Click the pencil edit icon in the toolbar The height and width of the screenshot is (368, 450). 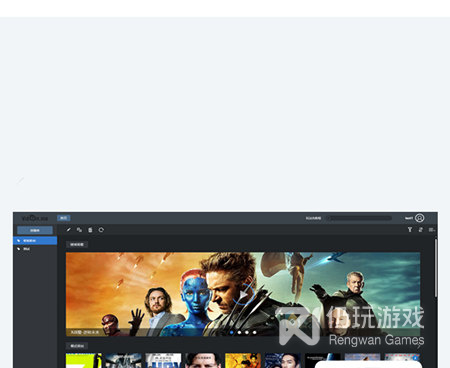[69, 230]
